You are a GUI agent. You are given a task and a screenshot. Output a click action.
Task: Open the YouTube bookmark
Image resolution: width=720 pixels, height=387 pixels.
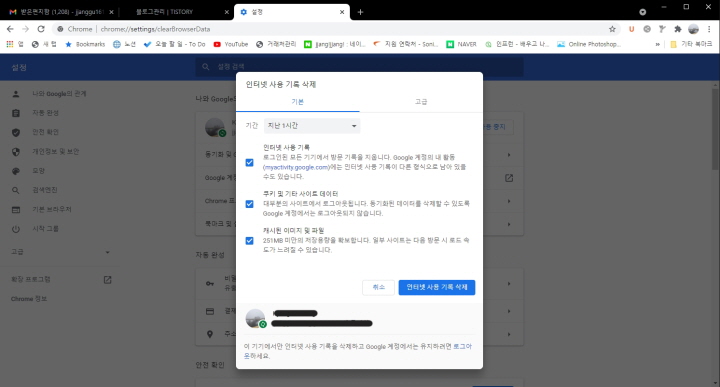coord(231,44)
